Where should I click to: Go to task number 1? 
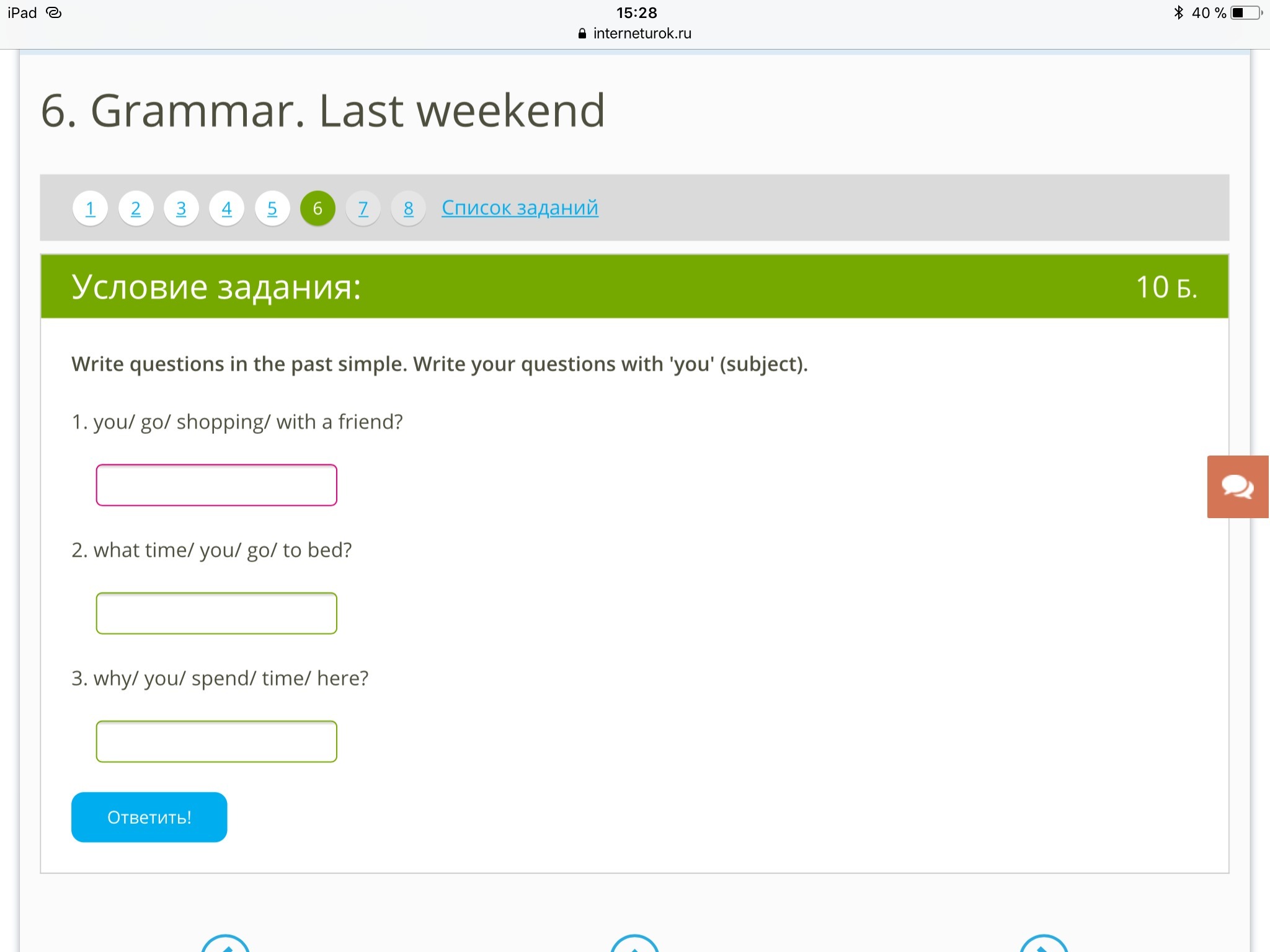pos(91,208)
